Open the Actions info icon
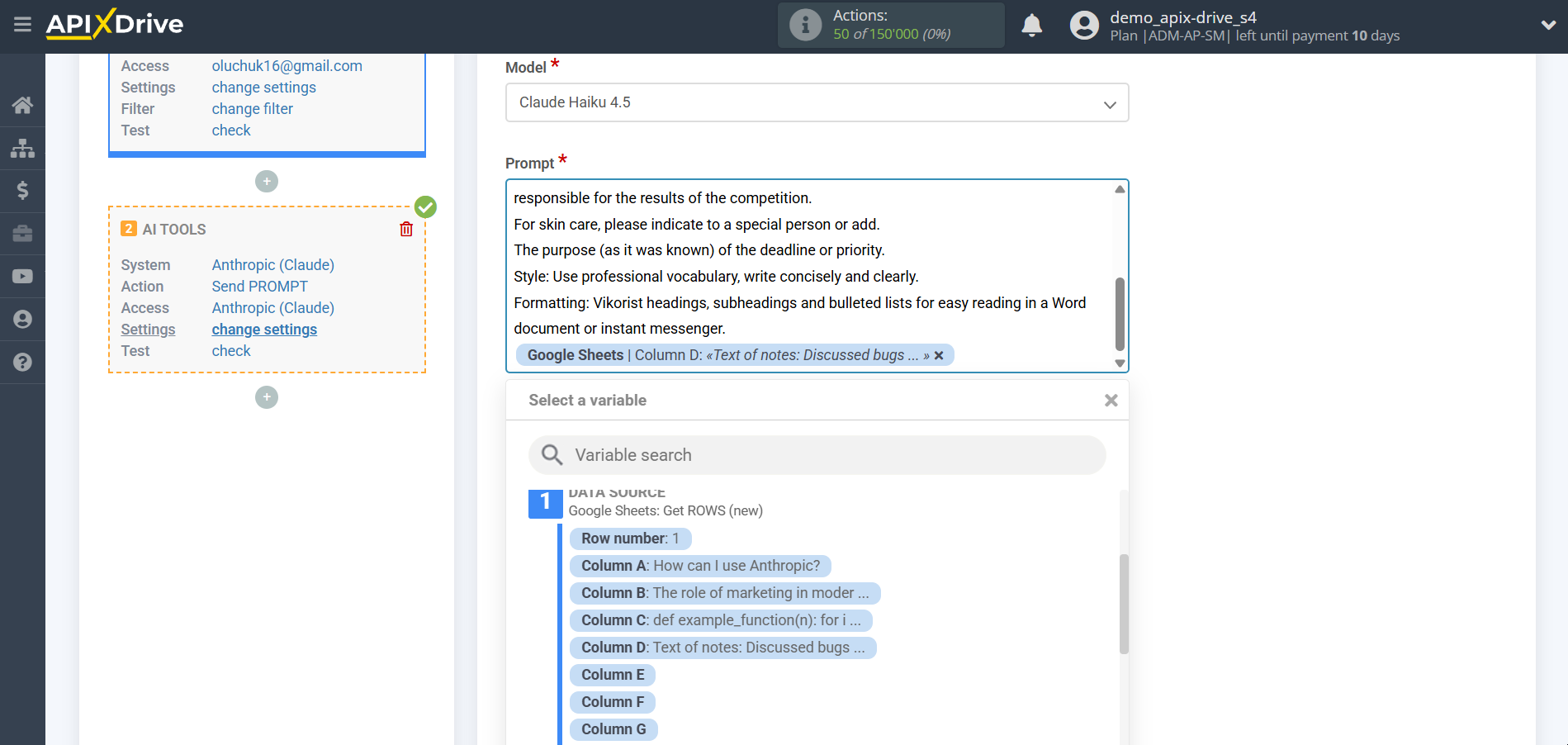Screen dimensions: 1568x745 [x=805, y=25]
